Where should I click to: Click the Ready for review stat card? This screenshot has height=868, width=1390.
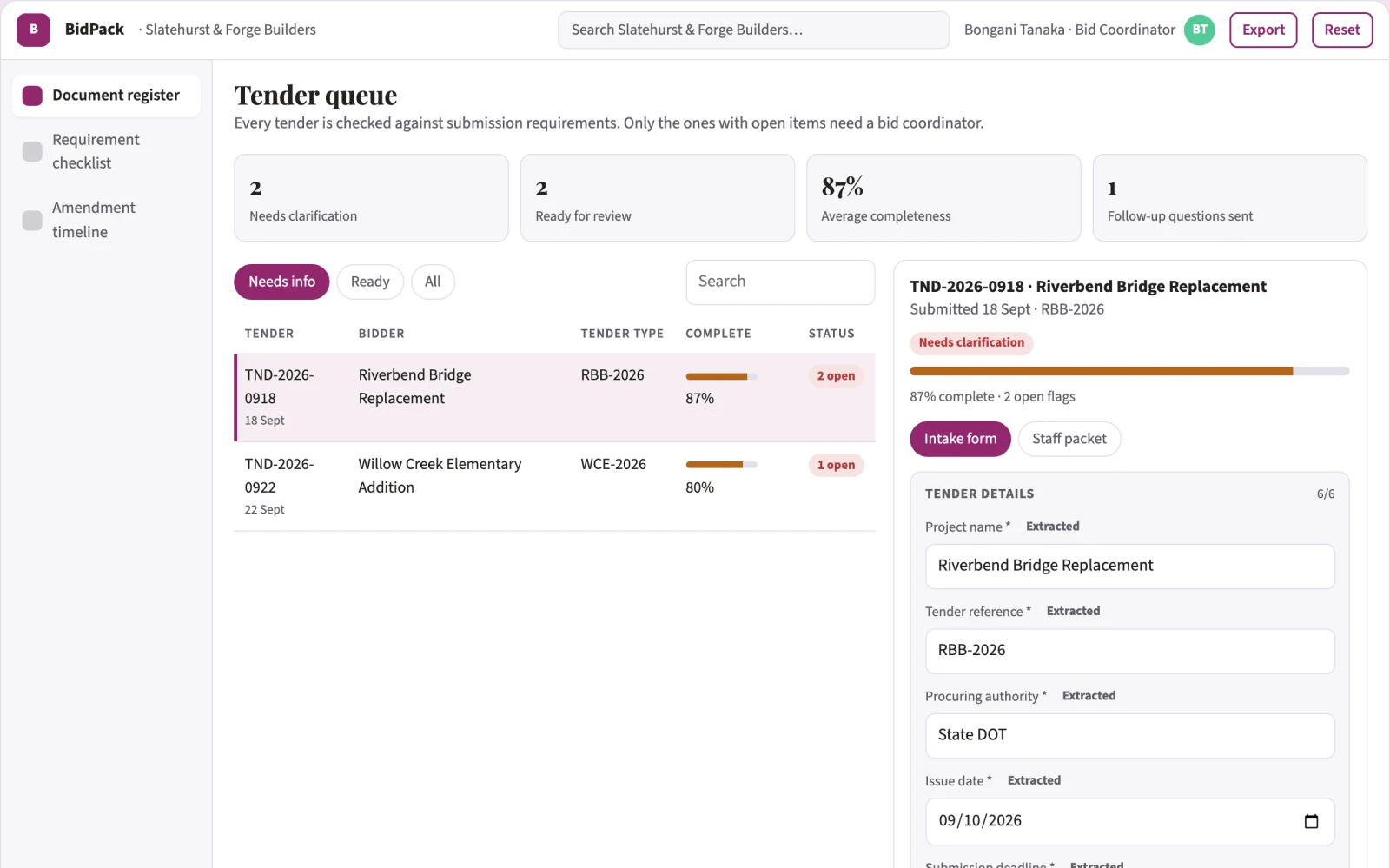pos(658,198)
